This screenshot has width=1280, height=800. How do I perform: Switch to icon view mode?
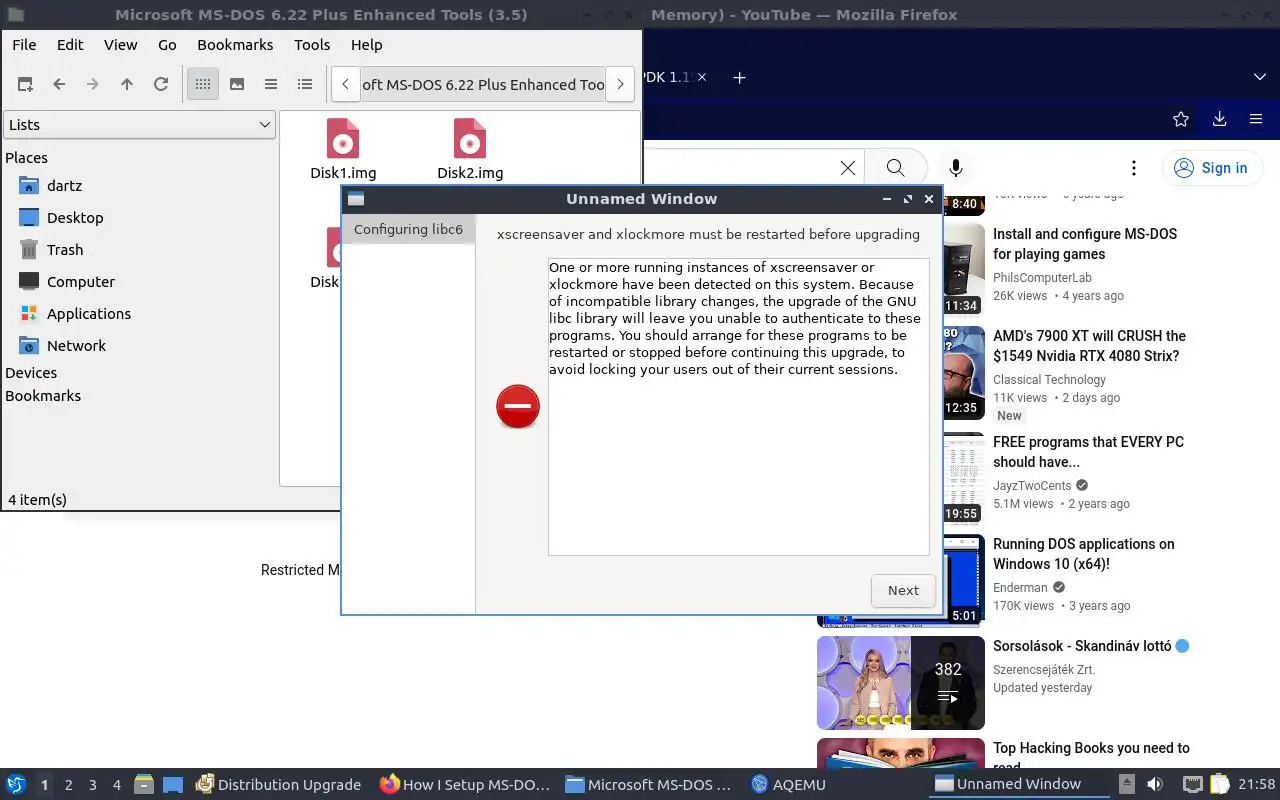point(203,85)
